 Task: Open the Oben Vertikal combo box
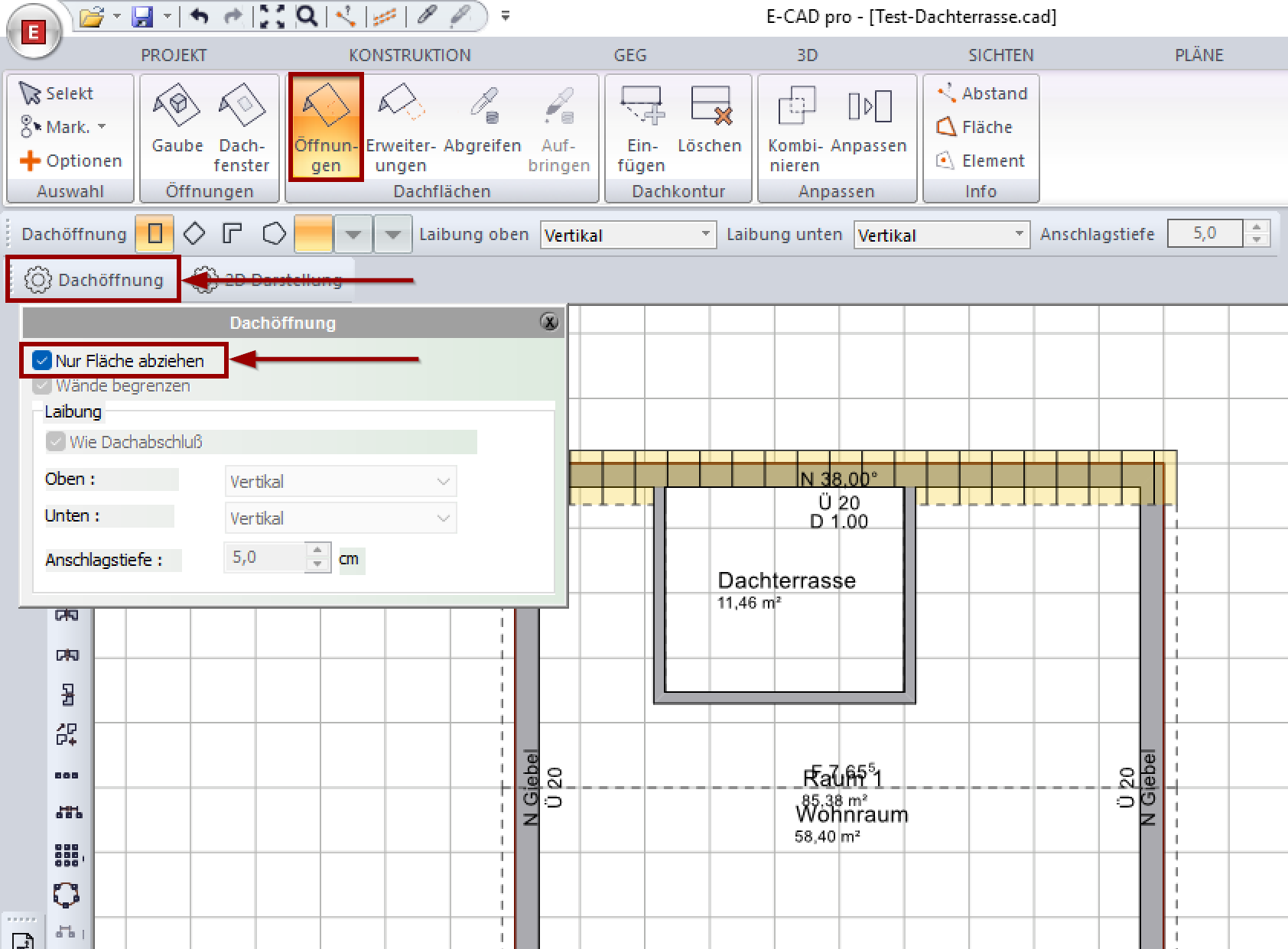click(340, 482)
